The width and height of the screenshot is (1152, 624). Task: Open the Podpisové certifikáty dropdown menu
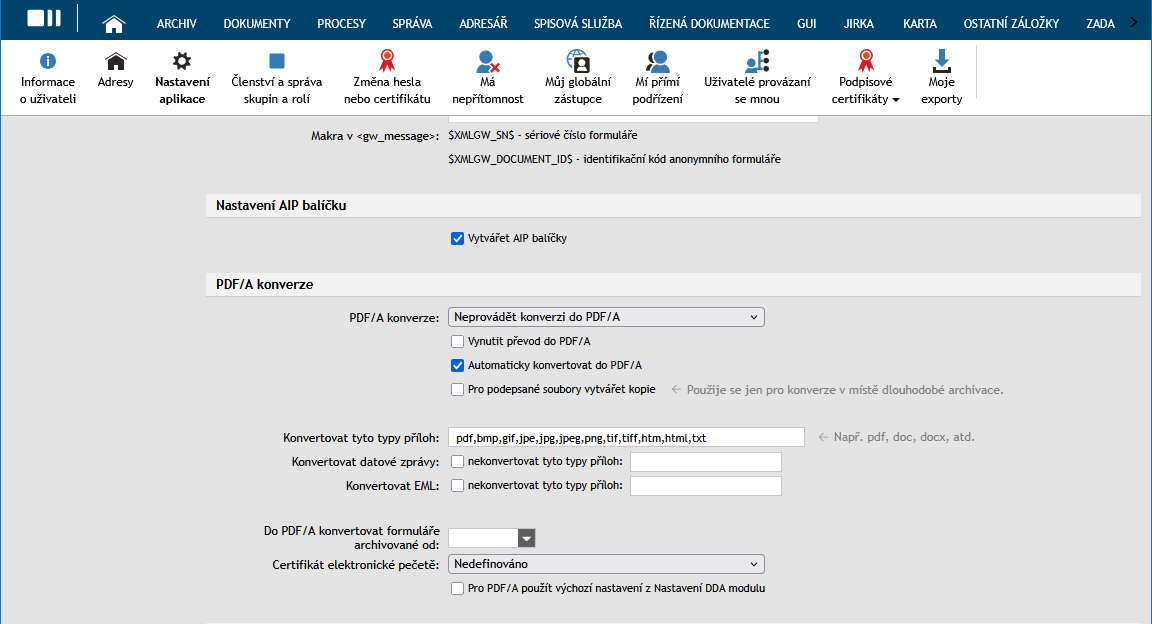(x=866, y=91)
